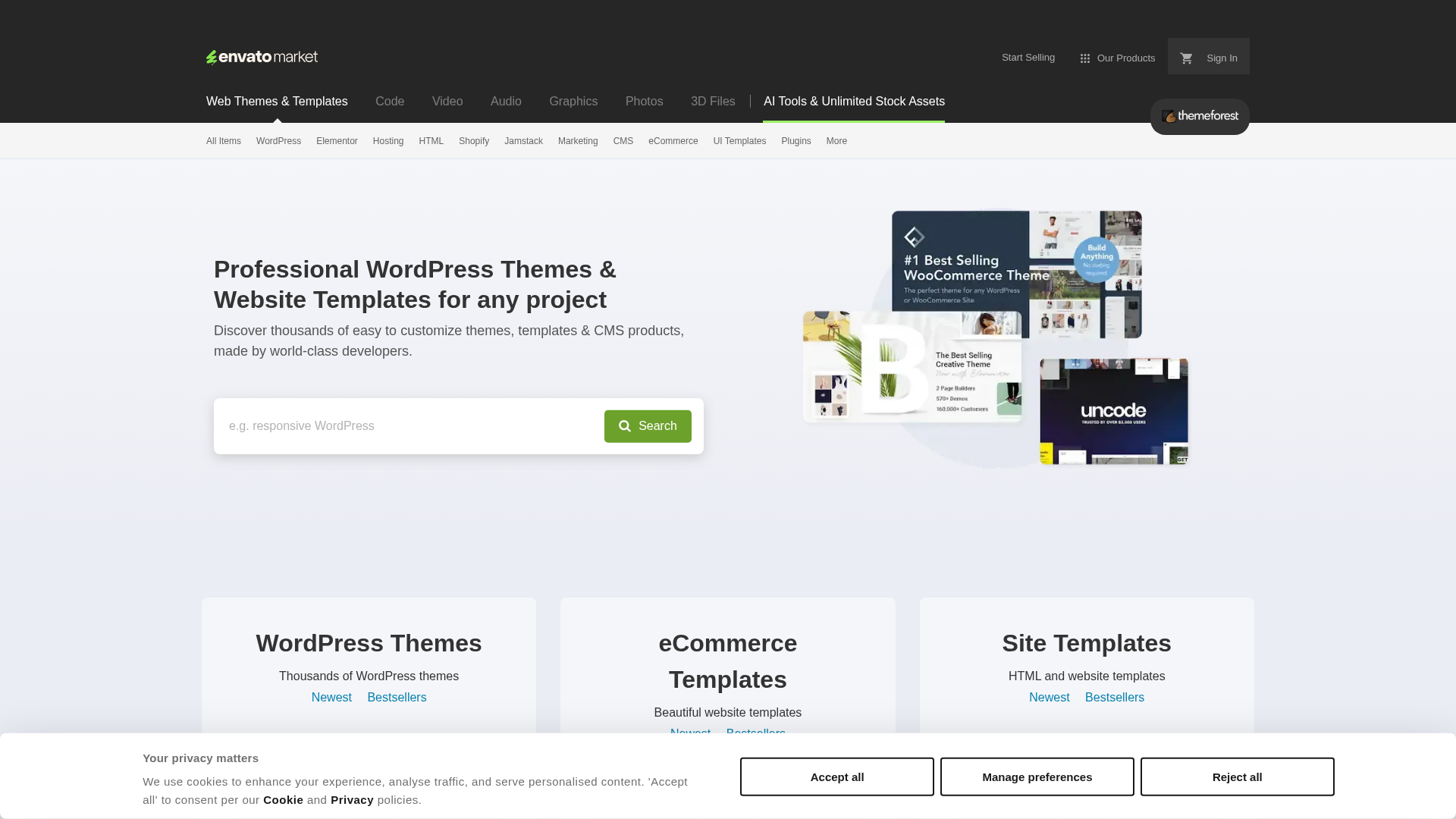Switch to the Video marketplace tab
The height and width of the screenshot is (819, 1456).
[x=447, y=102]
